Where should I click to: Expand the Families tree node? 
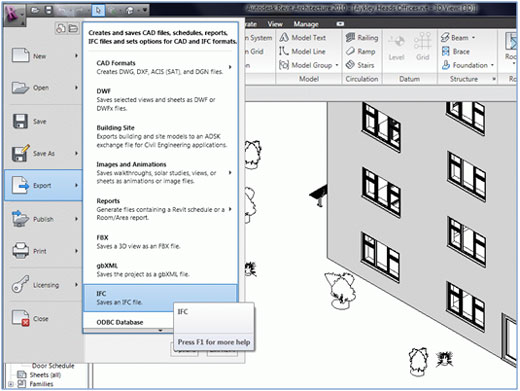[x=11, y=384]
